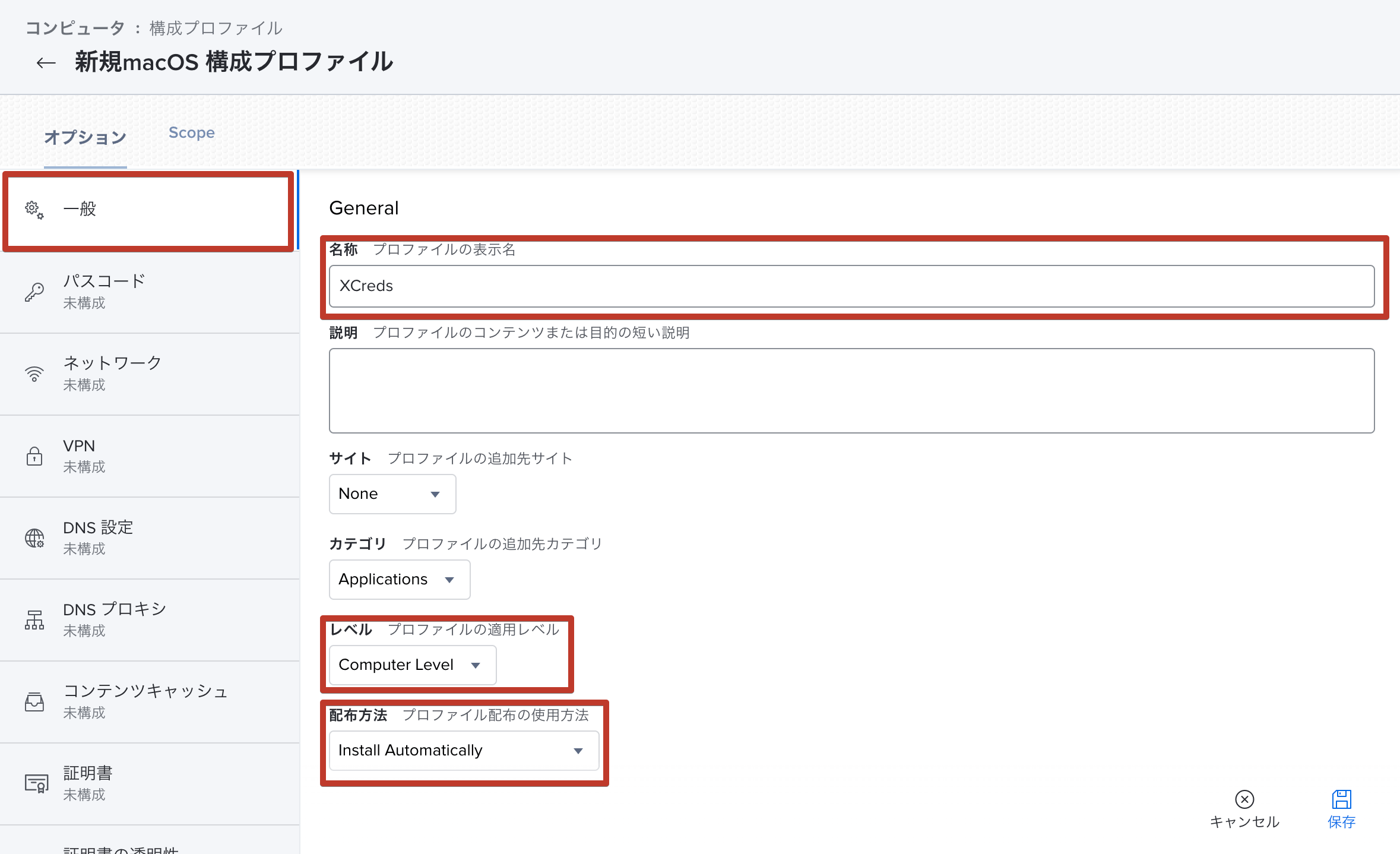
Task: Click the lock icon for VPN
Action: pyautogui.click(x=34, y=456)
